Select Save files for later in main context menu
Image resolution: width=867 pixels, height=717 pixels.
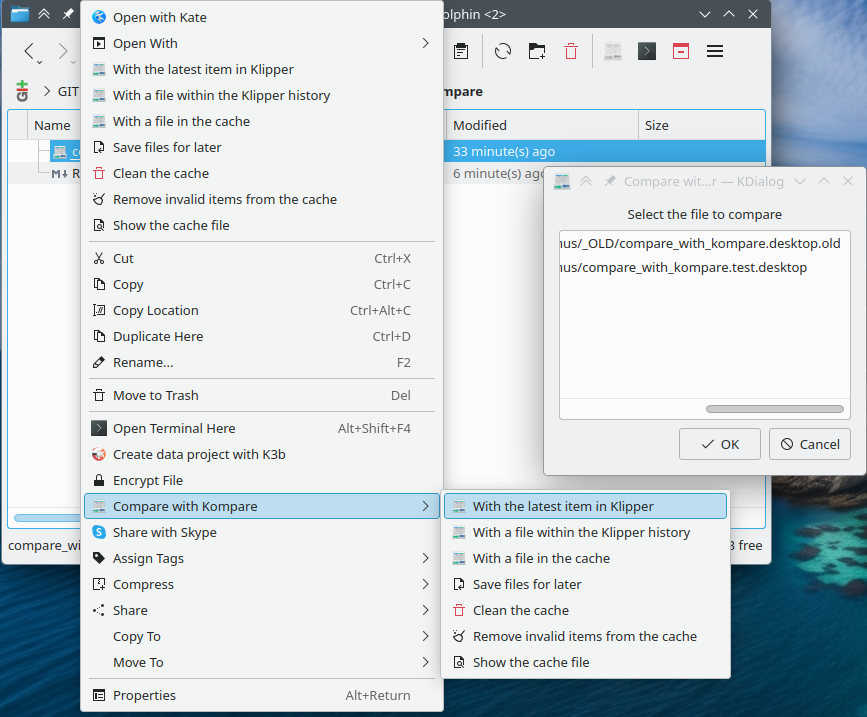262,148
